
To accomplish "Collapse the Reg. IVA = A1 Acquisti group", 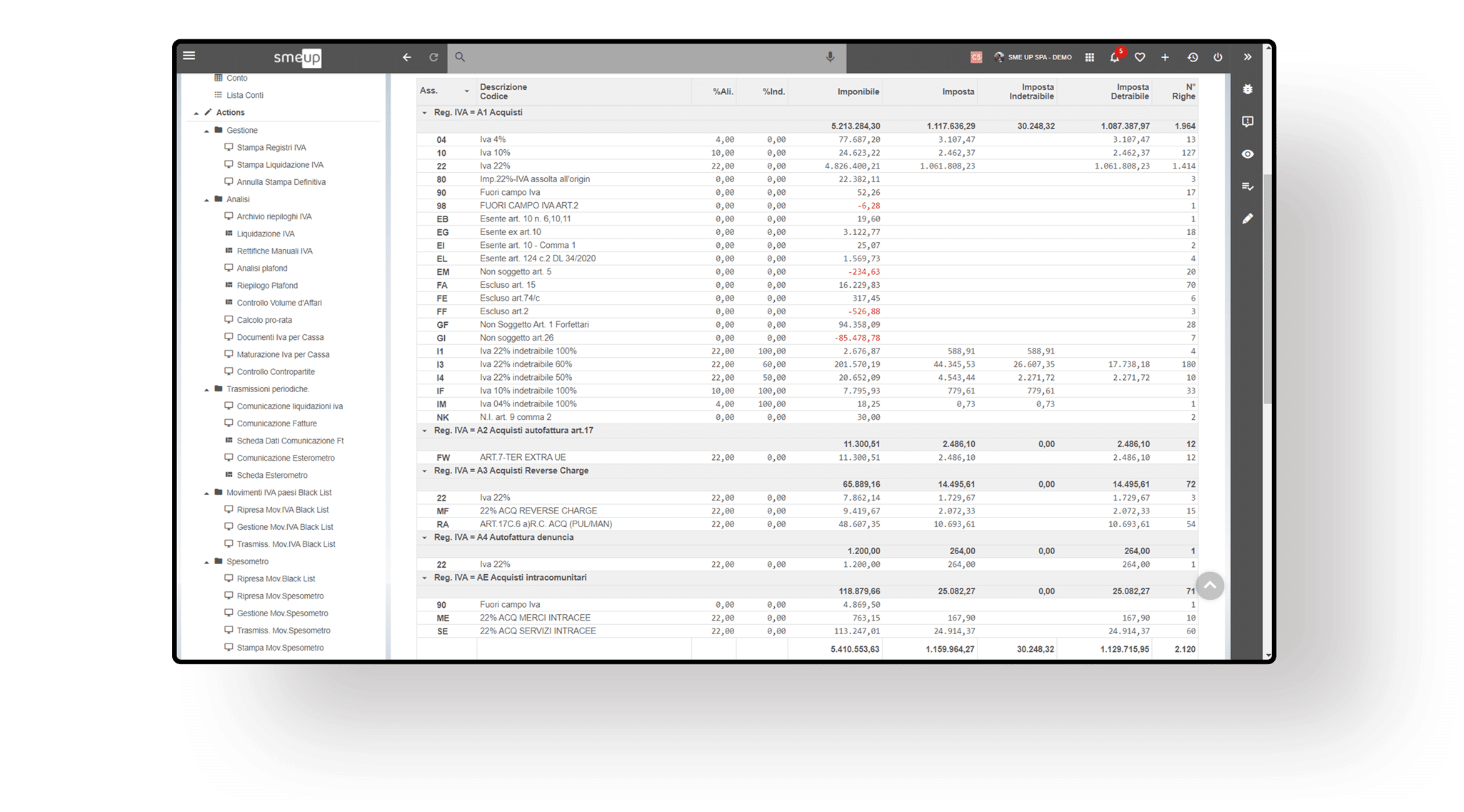I will click(x=424, y=113).
